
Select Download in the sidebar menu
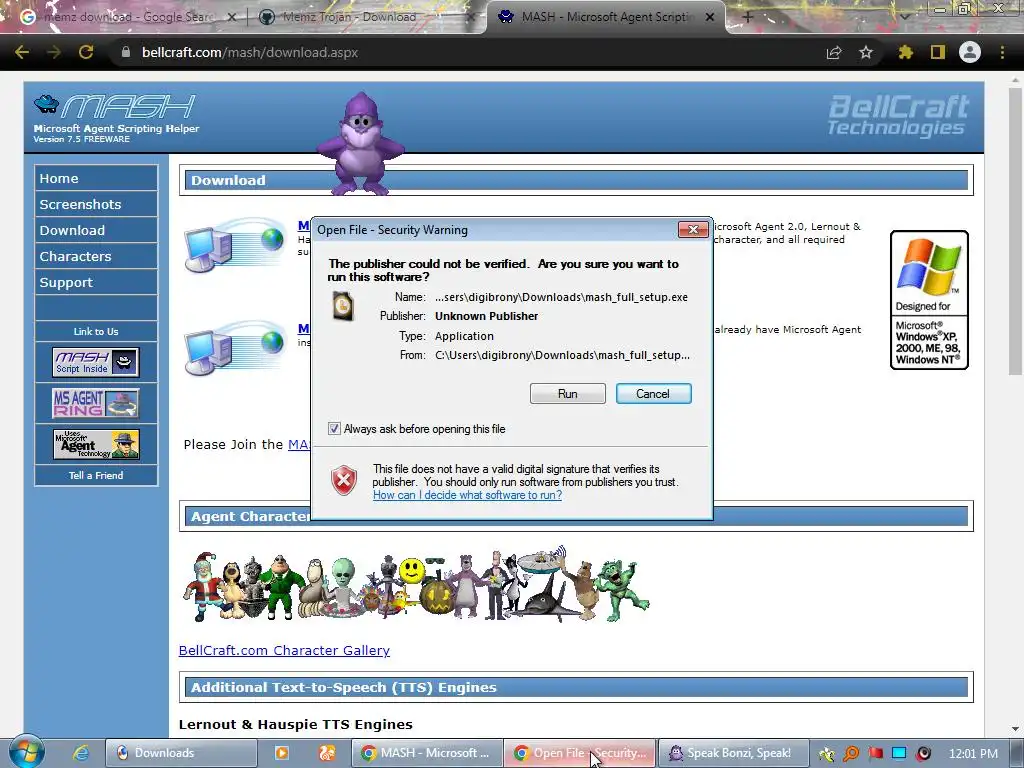point(96,231)
